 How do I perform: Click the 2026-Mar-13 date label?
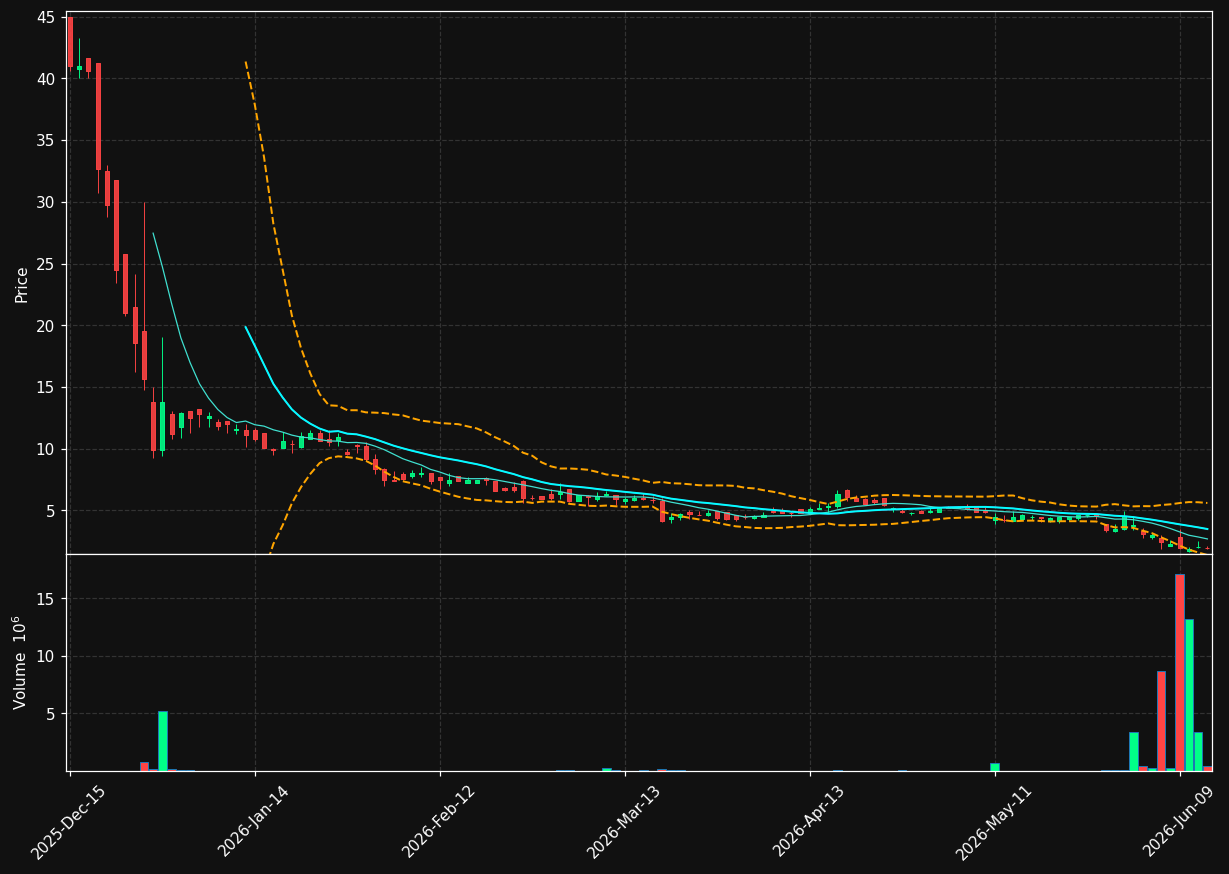point(623,822)
